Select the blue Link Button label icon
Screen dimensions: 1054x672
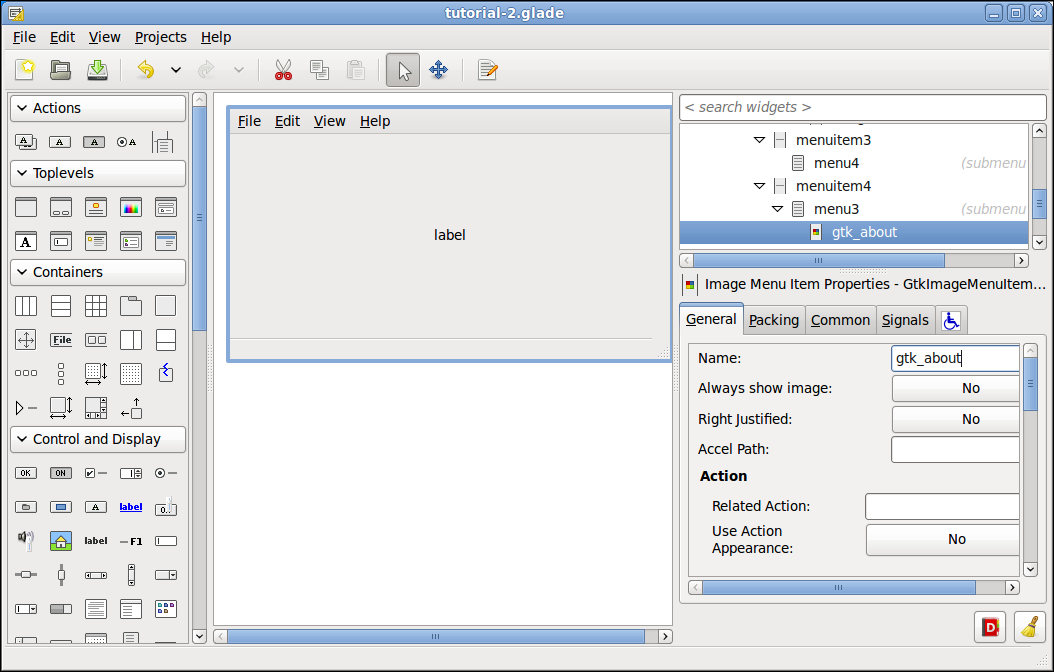click(130, 507)
